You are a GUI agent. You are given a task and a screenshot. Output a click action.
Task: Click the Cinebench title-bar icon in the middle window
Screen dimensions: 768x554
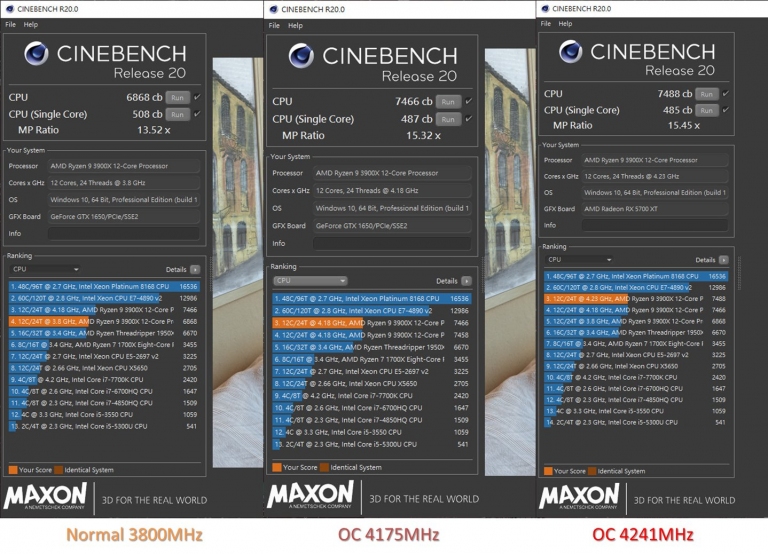[x=274, y=9]
